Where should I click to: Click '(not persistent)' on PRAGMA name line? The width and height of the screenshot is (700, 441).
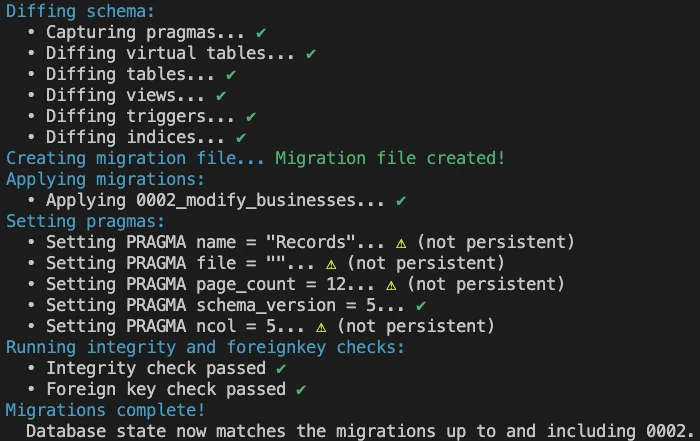tap(496, 242)
